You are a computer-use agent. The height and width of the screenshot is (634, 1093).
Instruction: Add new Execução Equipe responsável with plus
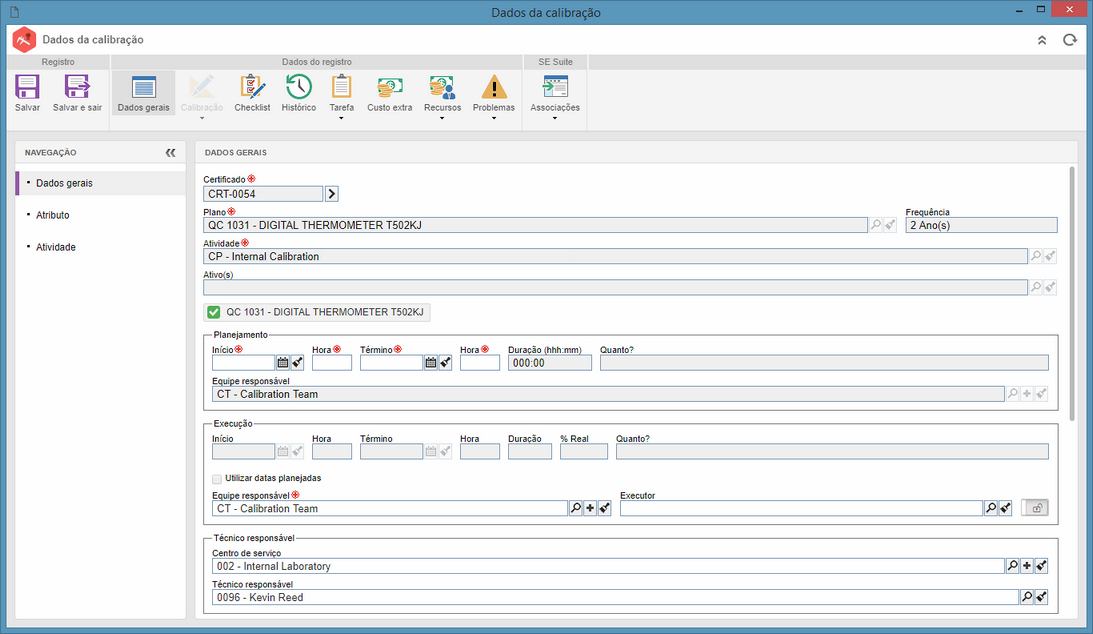point(590,509)
